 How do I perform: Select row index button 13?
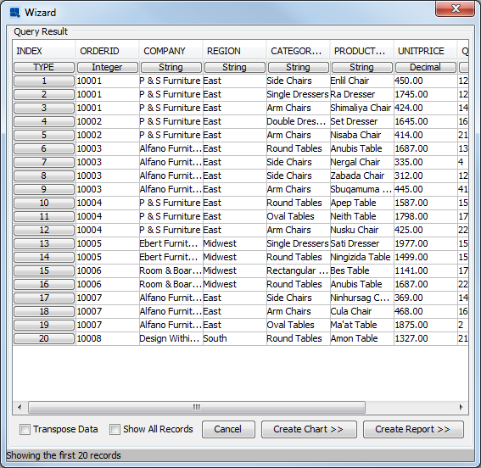point(44,244)
